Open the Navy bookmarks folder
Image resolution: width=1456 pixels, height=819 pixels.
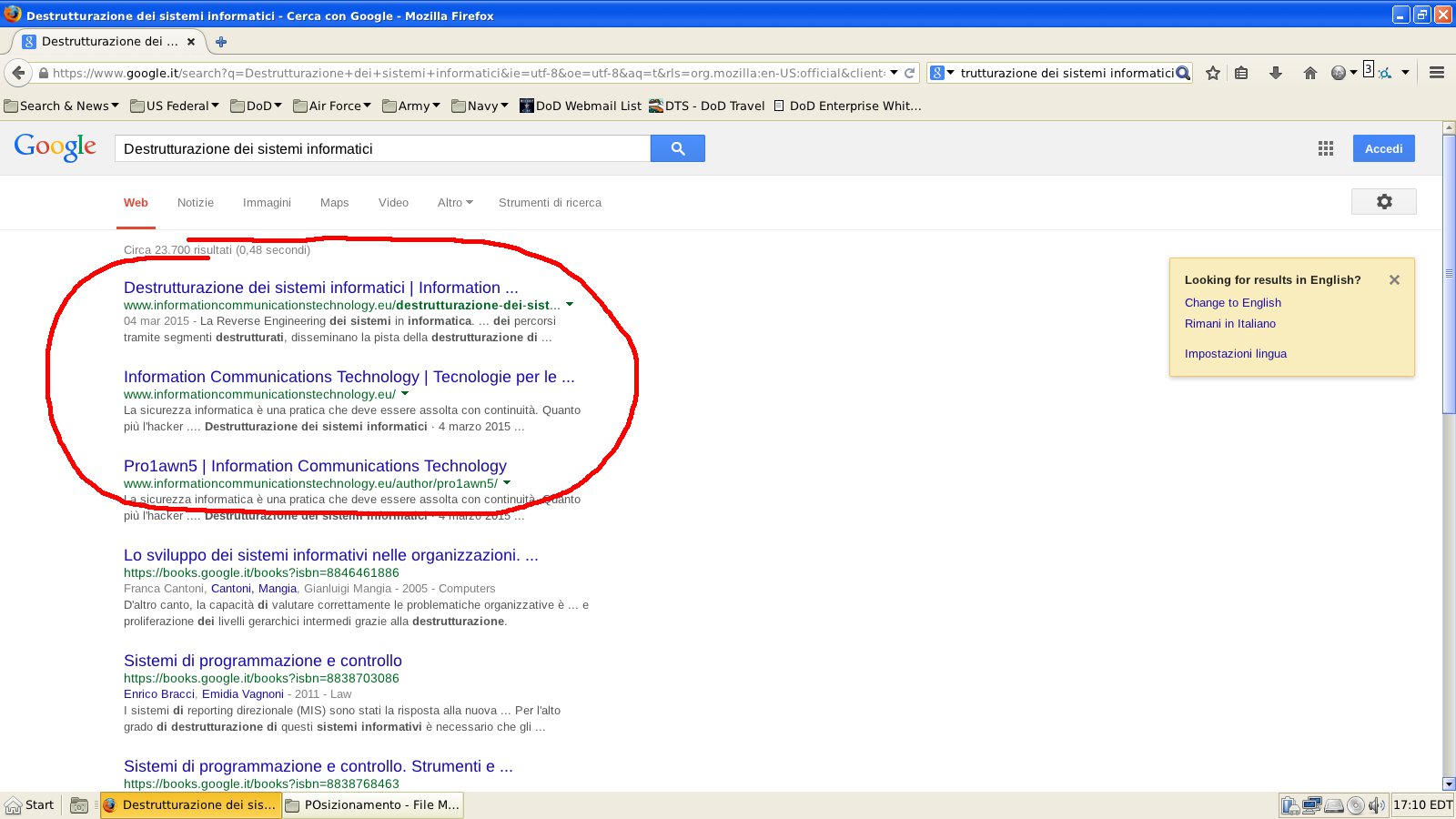[x=480, y=106]
